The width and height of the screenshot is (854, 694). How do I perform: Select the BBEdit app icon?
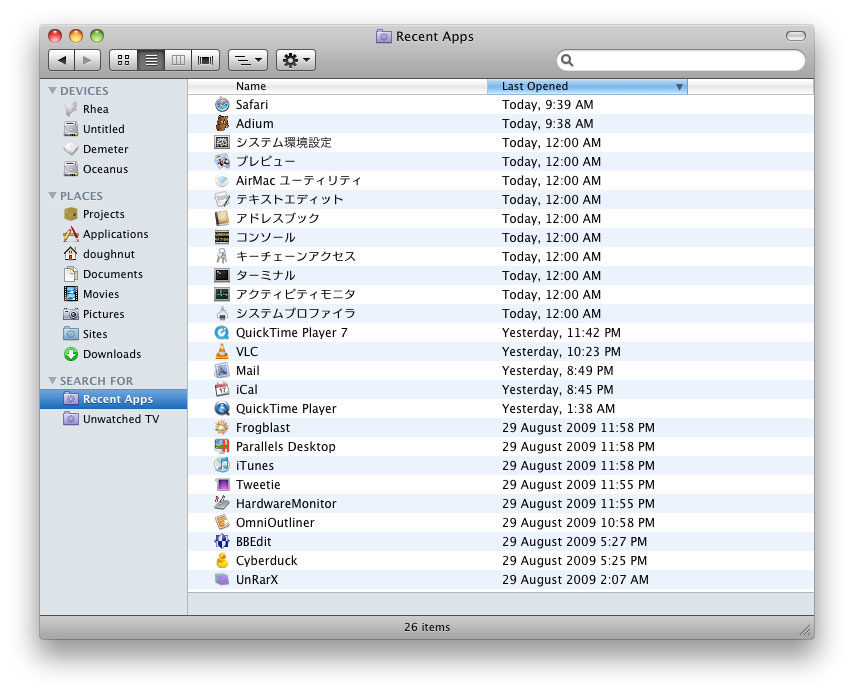coord(222,542)
